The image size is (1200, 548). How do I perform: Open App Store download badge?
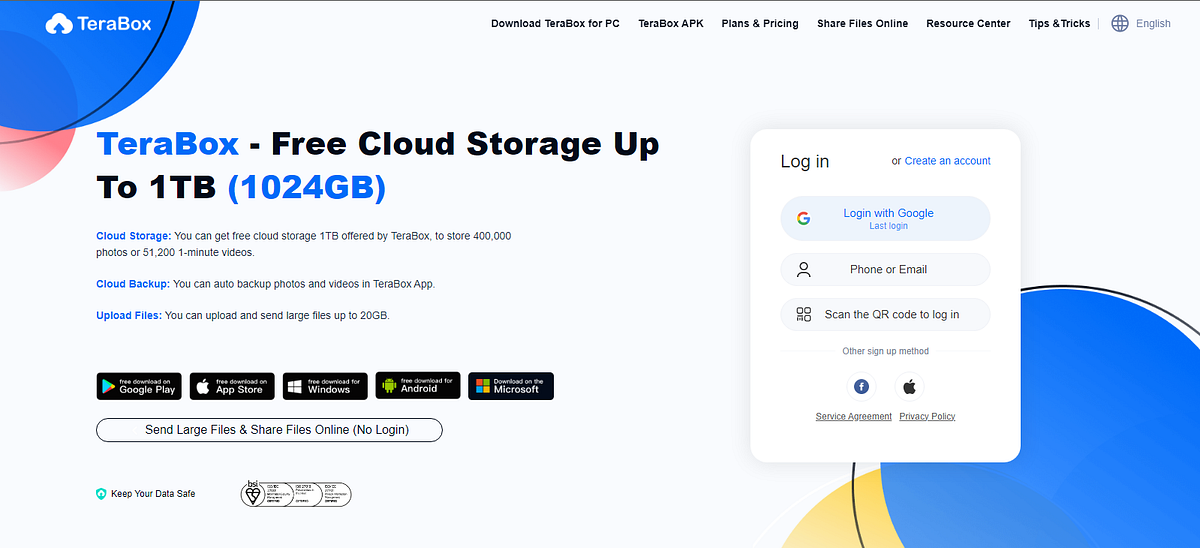click(231, 386)
